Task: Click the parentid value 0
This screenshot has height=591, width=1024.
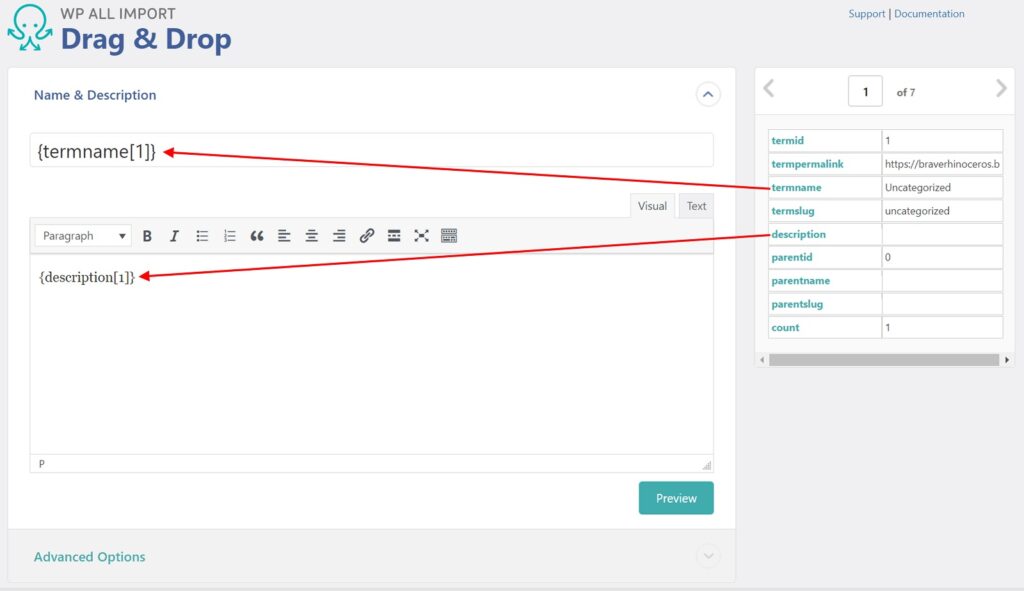Action: click(888, 257)
